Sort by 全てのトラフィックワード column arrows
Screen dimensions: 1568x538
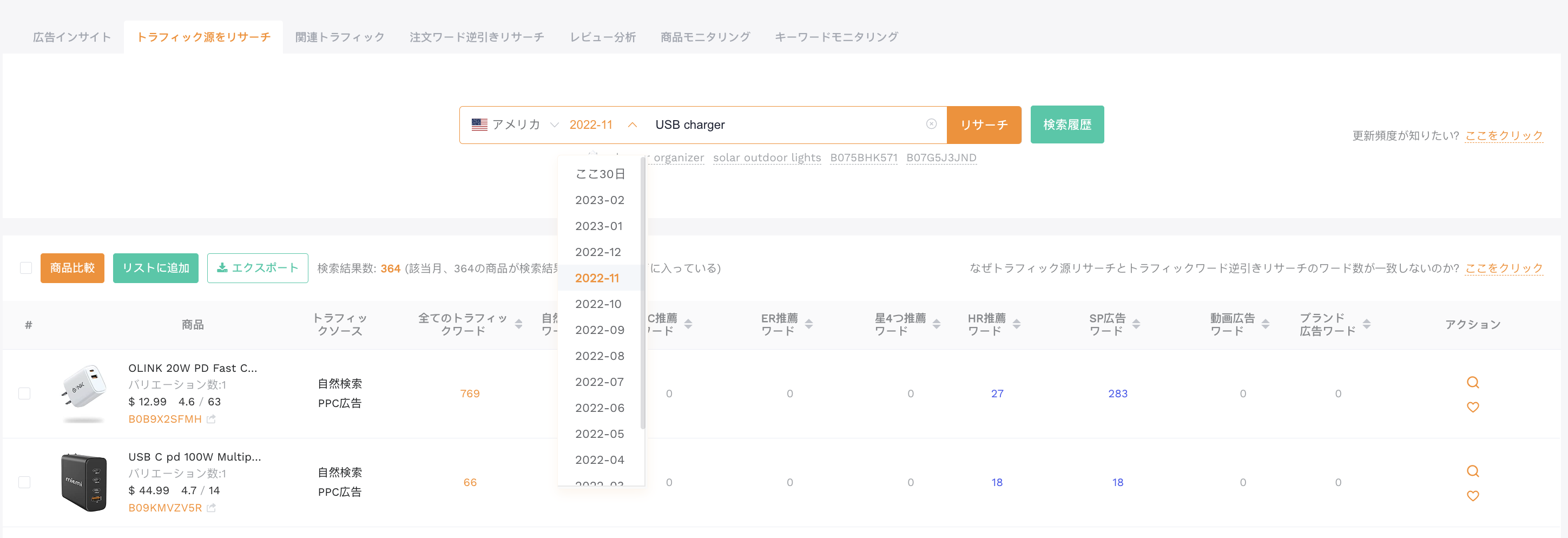518,324
